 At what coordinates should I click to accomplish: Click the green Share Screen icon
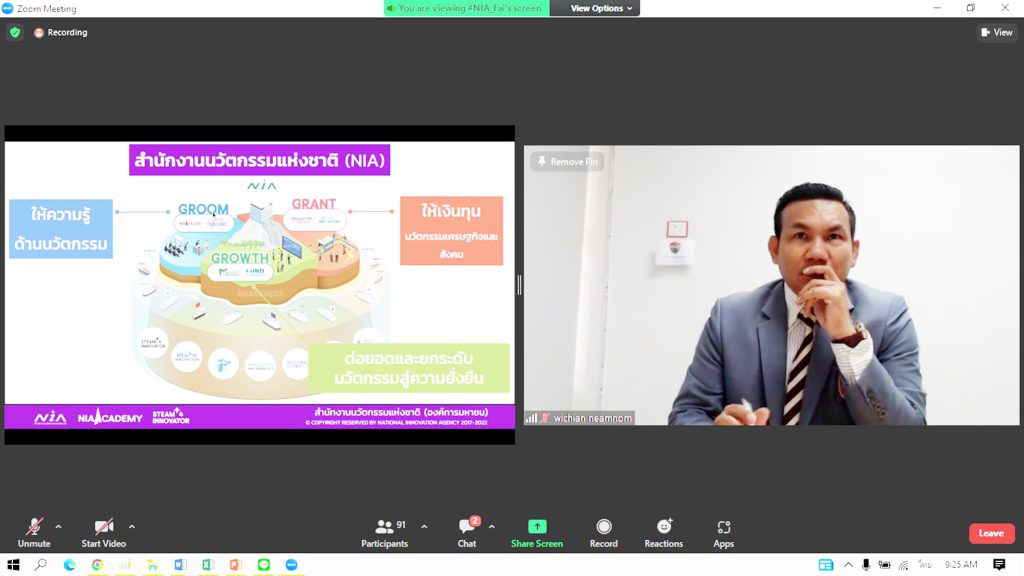537,526
